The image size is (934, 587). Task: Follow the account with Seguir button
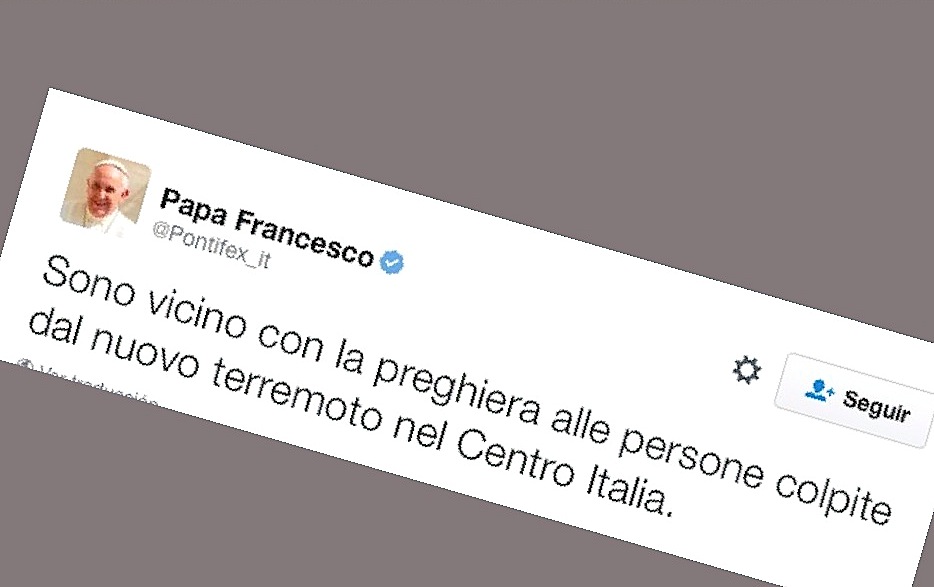[855, 399]
